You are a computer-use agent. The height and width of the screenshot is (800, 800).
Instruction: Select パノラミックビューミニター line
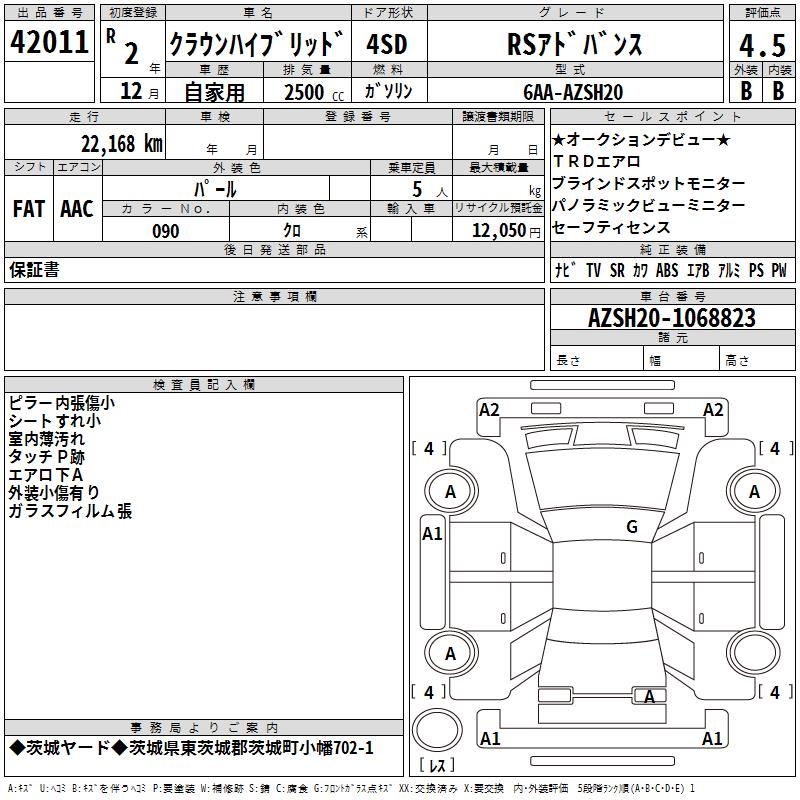coord(648,205)
